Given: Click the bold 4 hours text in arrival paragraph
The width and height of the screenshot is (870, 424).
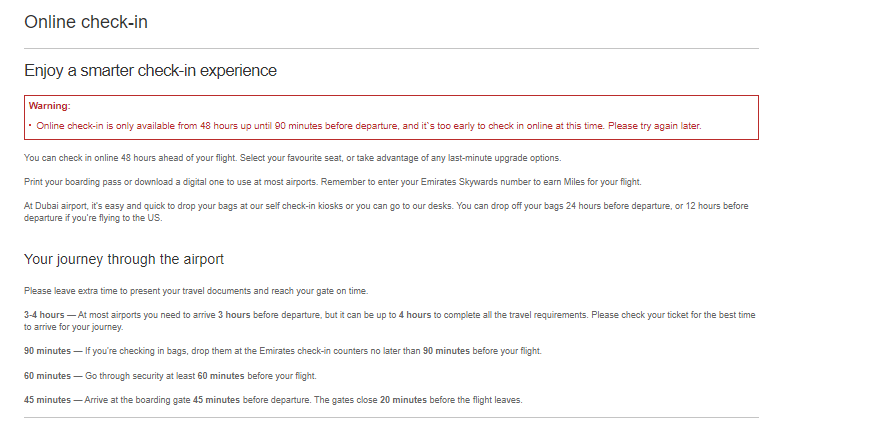Looking at the screenshot, I should 415,315.
